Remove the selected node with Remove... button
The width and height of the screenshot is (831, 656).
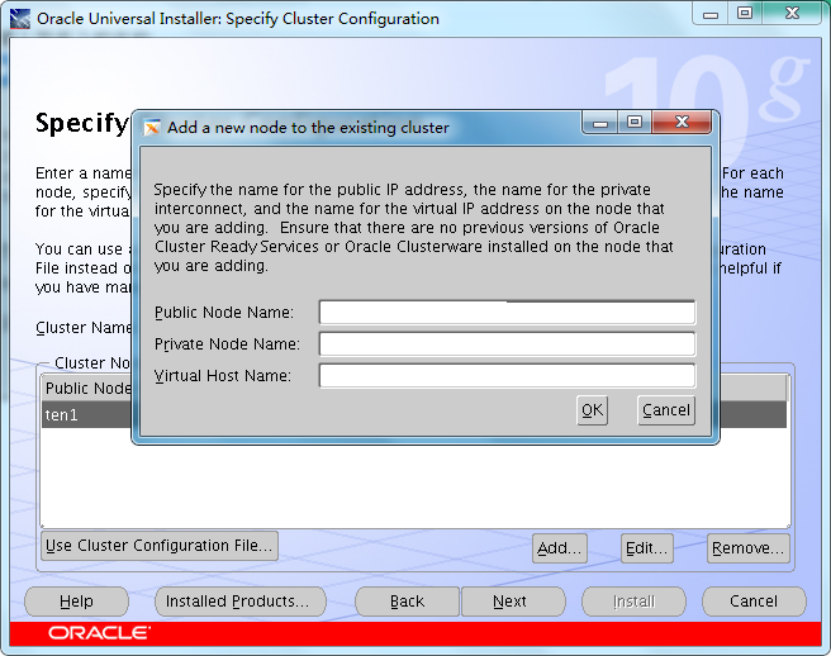click(748, 548)
